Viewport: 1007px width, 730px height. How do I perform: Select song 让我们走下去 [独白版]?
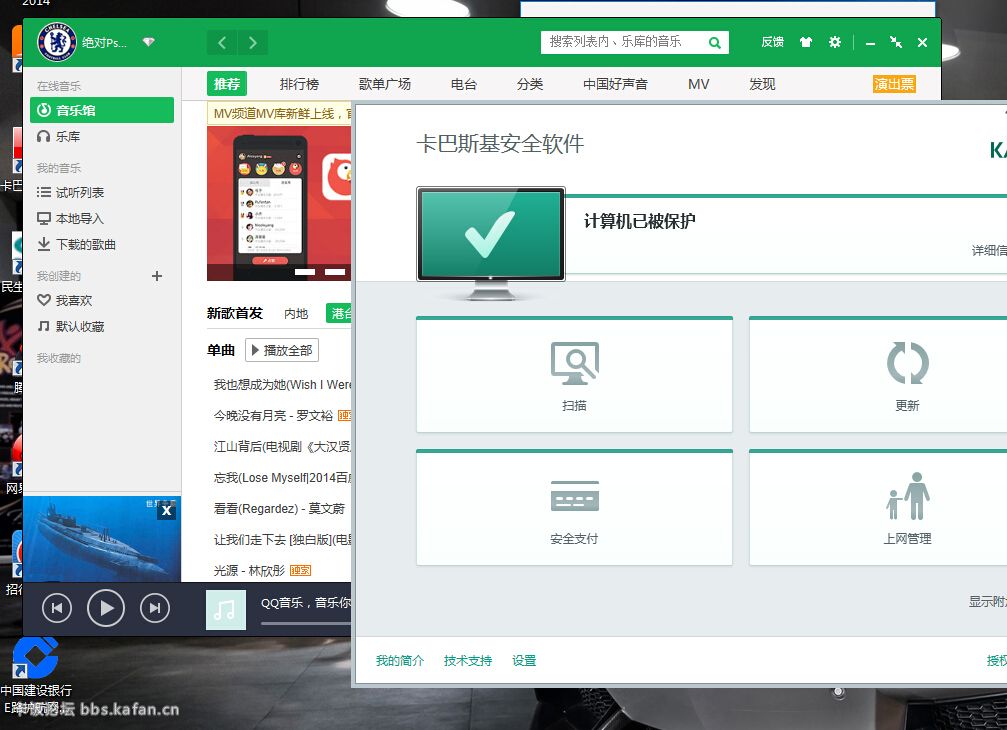click(283, 539)
